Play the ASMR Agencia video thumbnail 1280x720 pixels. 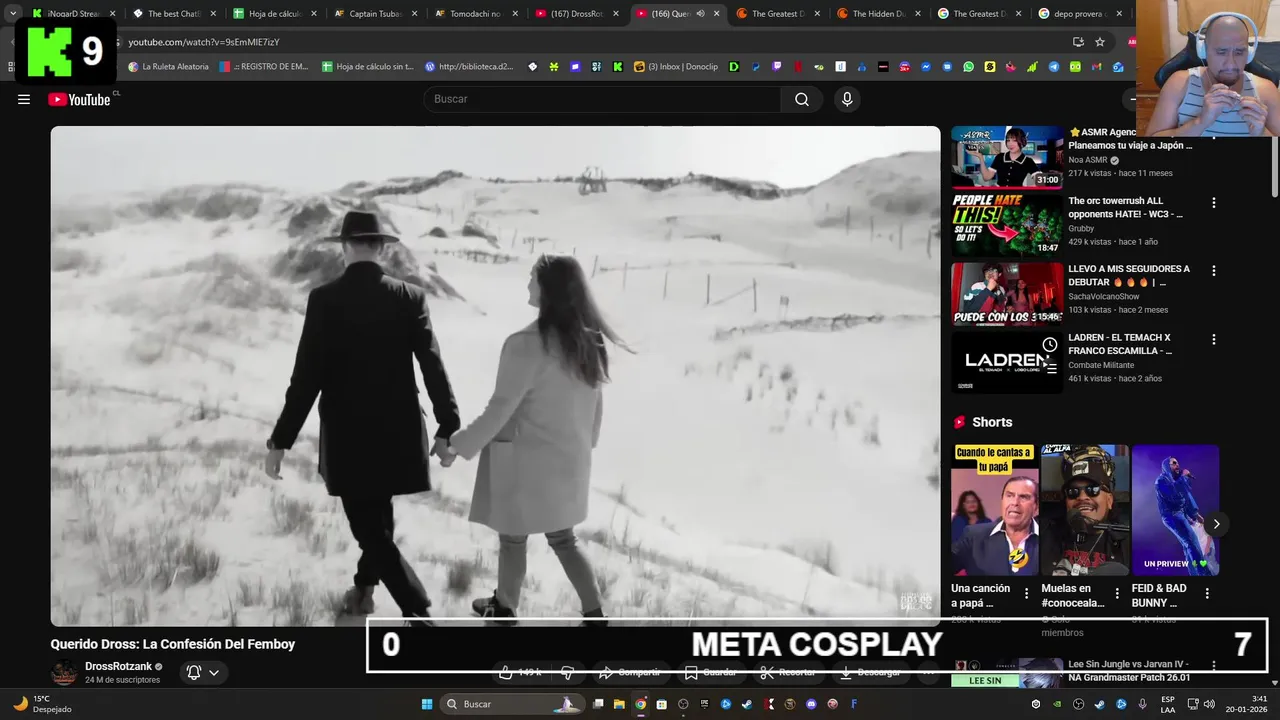[x=1007, y=157]
